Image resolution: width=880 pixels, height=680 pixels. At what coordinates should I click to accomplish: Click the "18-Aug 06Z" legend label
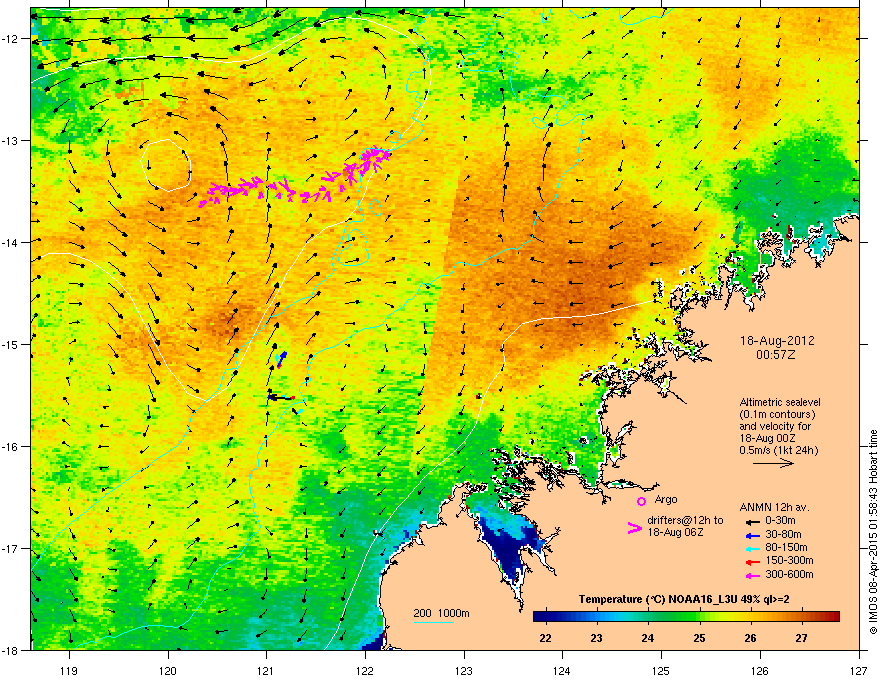coord(675,532)
